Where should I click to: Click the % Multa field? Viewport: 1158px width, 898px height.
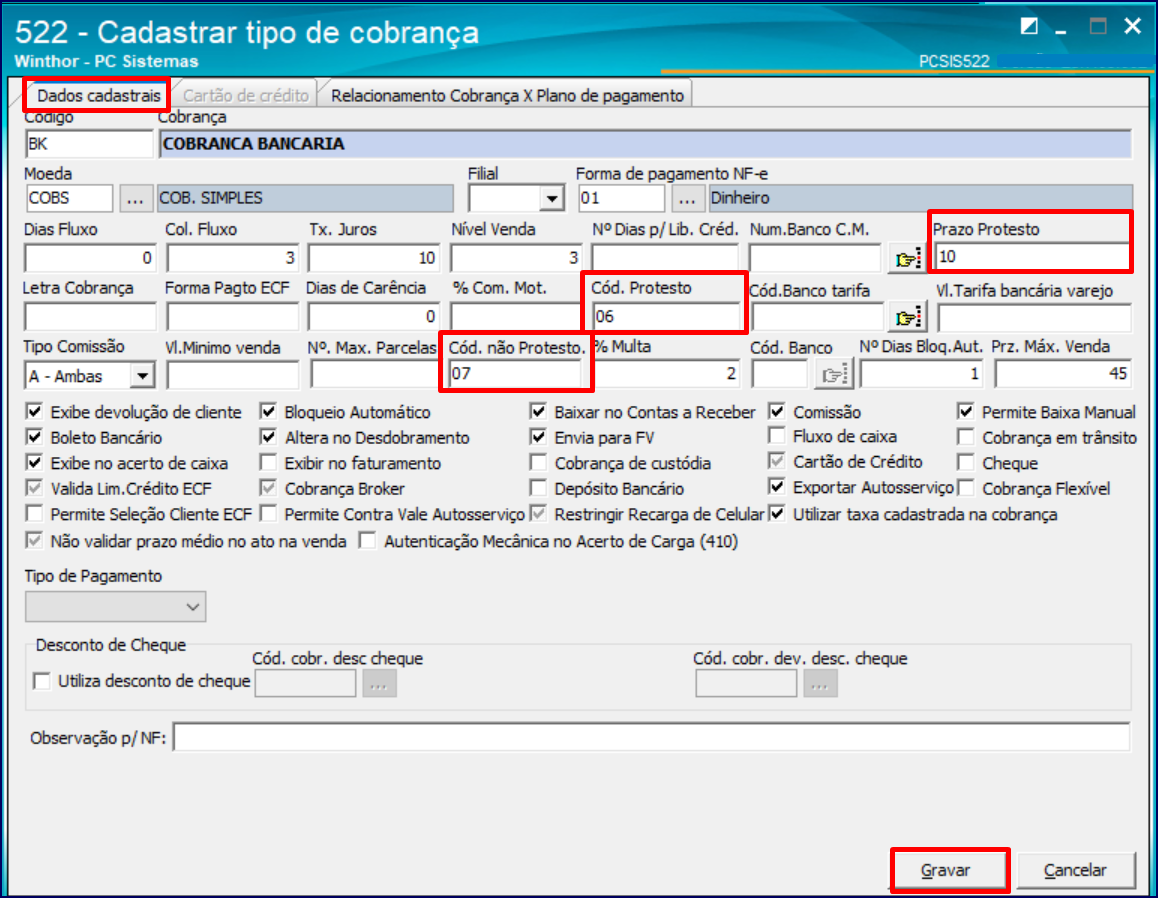click(665, 374)
